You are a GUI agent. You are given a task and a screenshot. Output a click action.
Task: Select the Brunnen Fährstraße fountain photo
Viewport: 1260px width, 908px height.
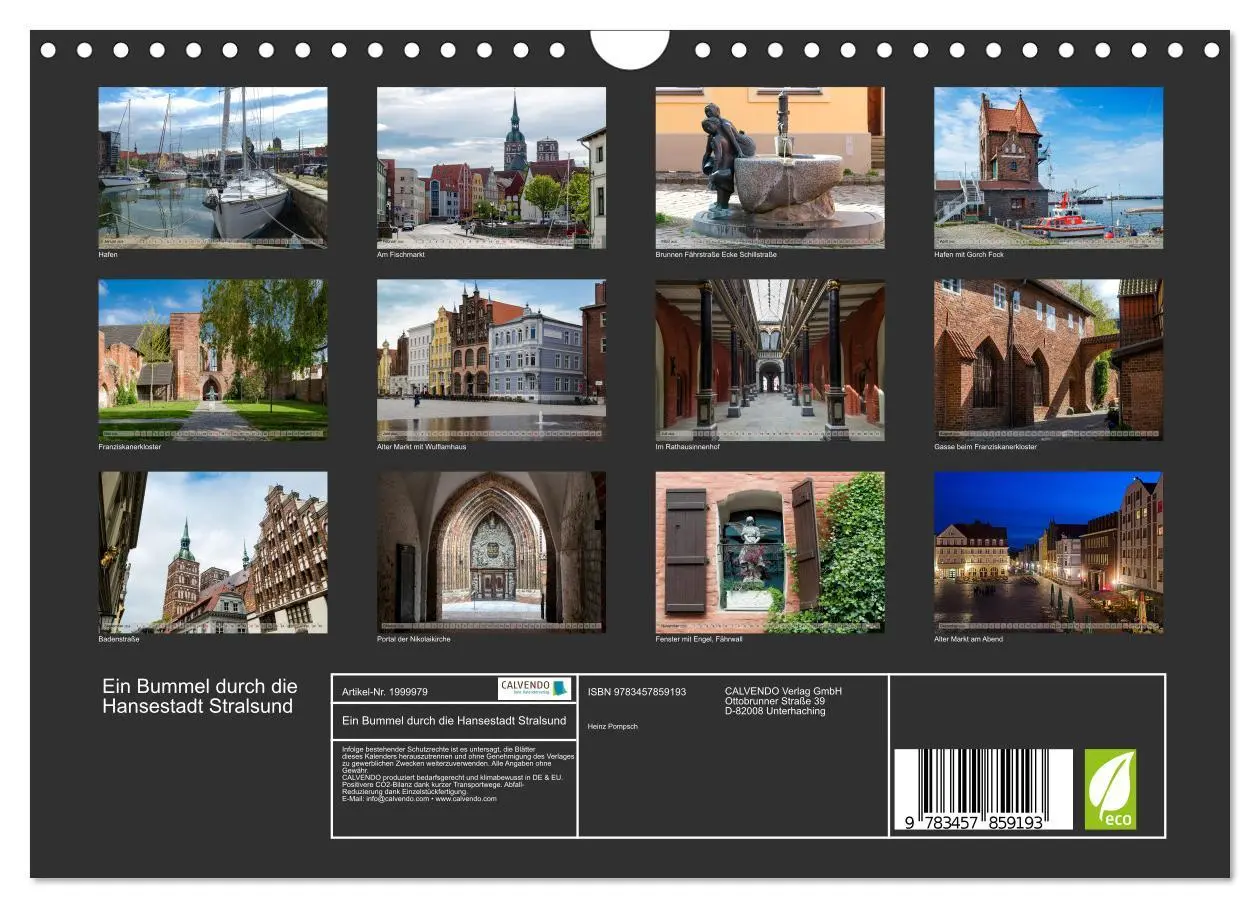(x=770, y=167)
